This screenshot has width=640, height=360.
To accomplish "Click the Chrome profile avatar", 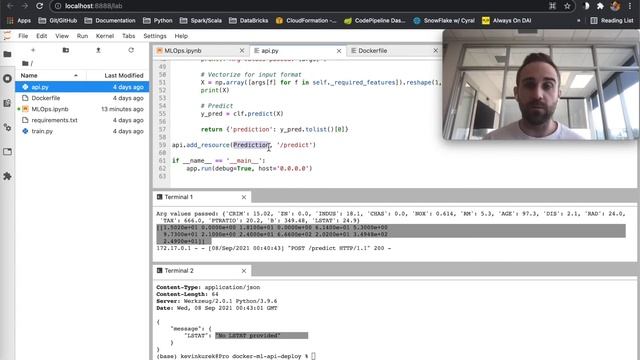I will pos(615,6).
